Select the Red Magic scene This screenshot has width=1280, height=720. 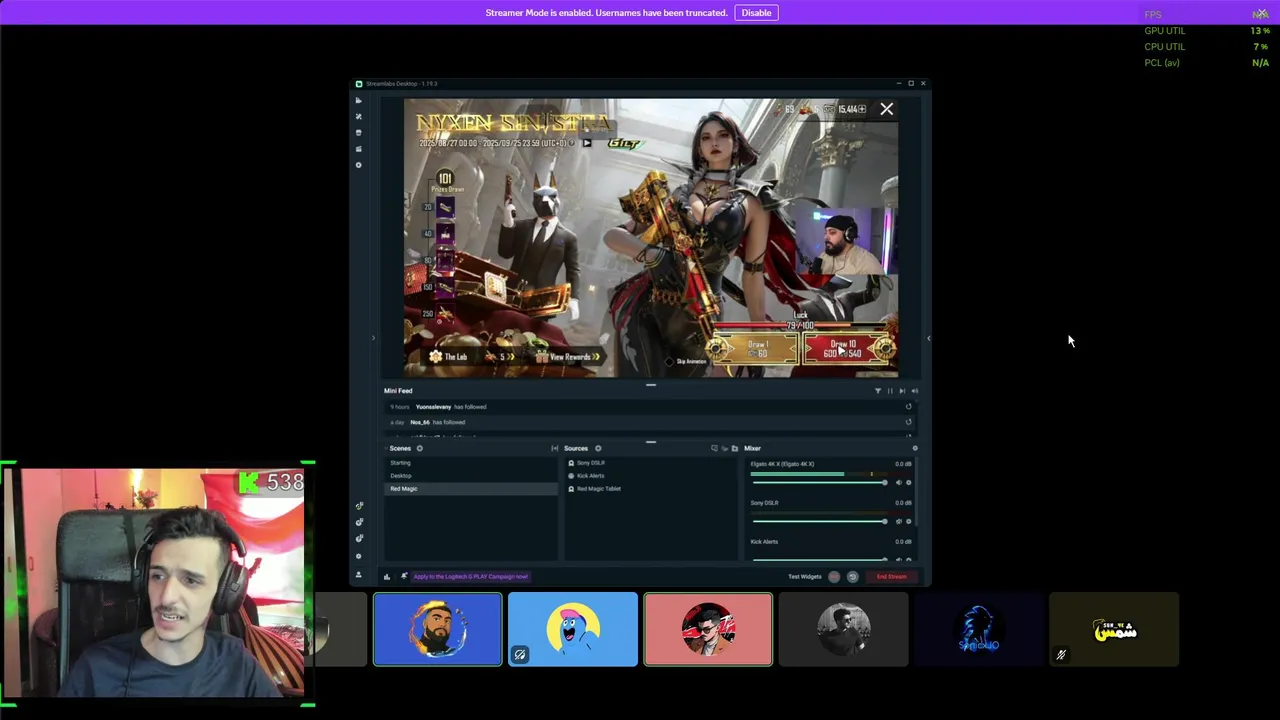tap(470, 489)
